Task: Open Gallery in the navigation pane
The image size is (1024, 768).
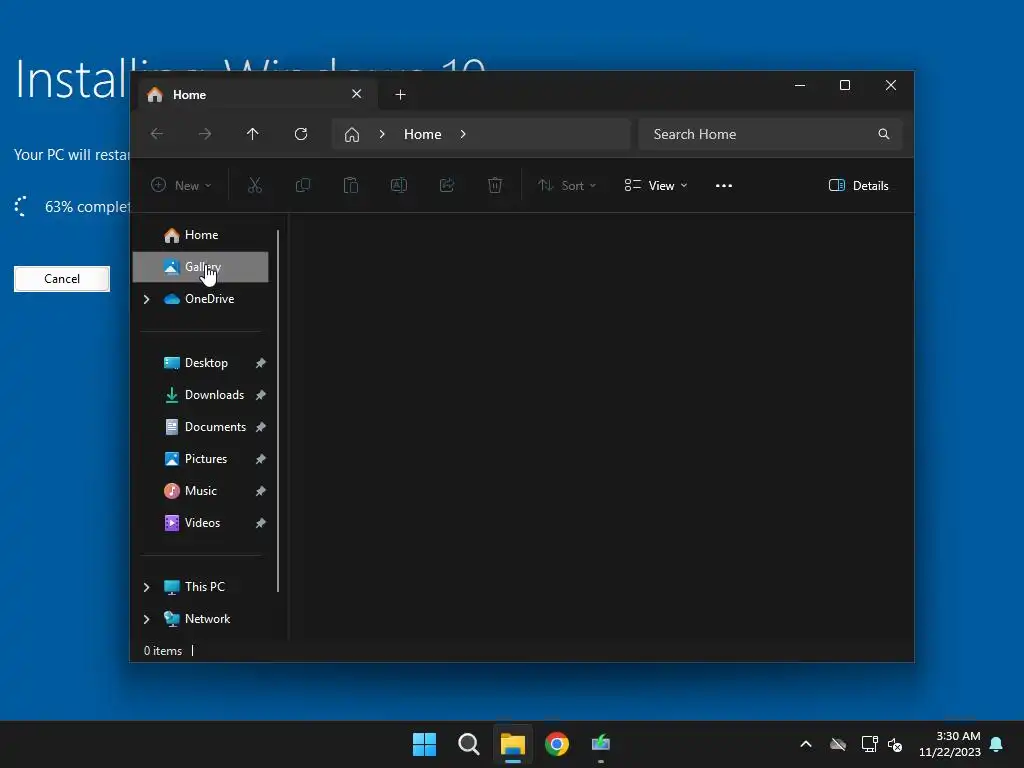Action: (200, 266)
